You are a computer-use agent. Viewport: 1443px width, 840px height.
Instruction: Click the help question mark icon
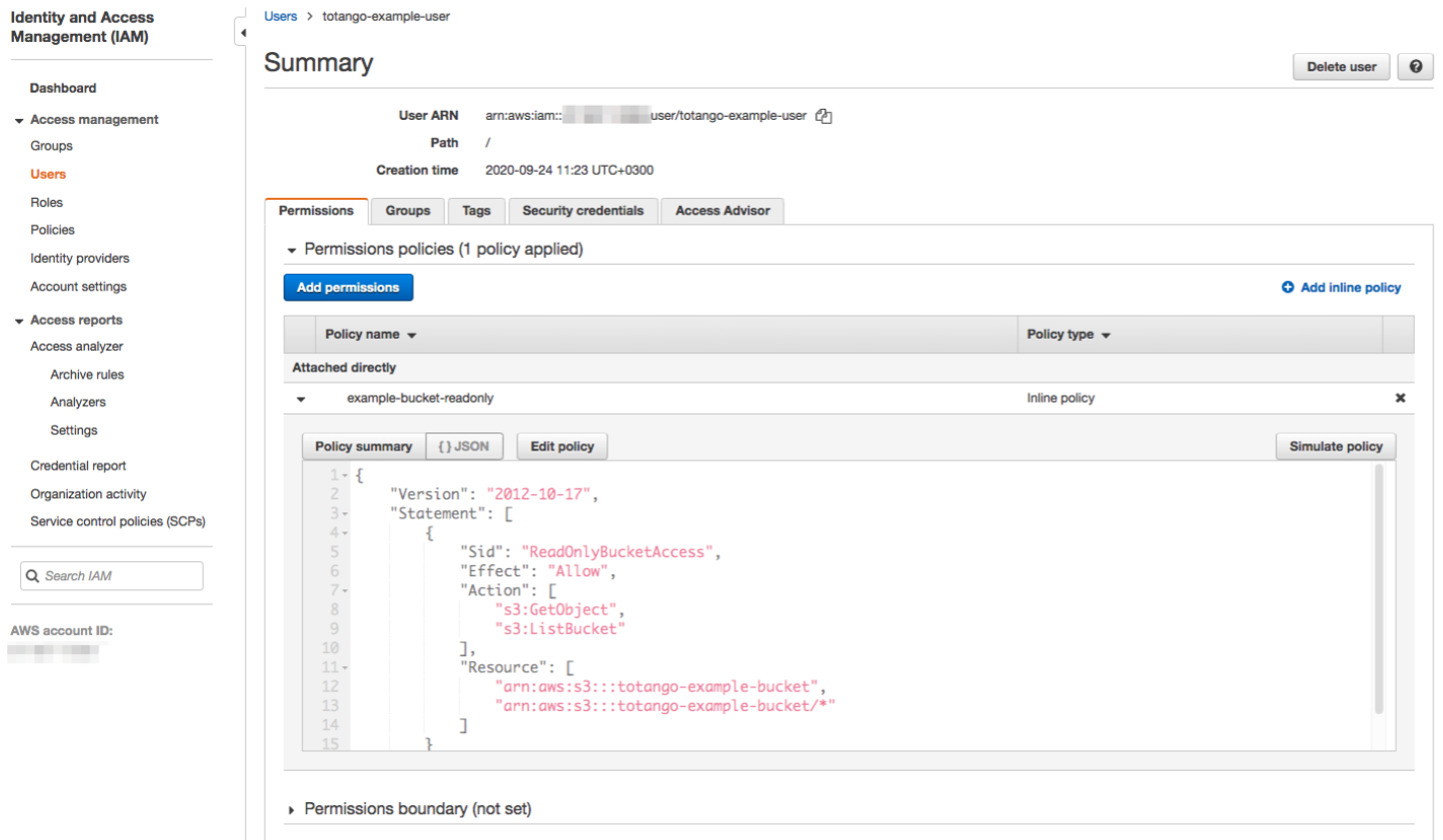coord(1415,67)
